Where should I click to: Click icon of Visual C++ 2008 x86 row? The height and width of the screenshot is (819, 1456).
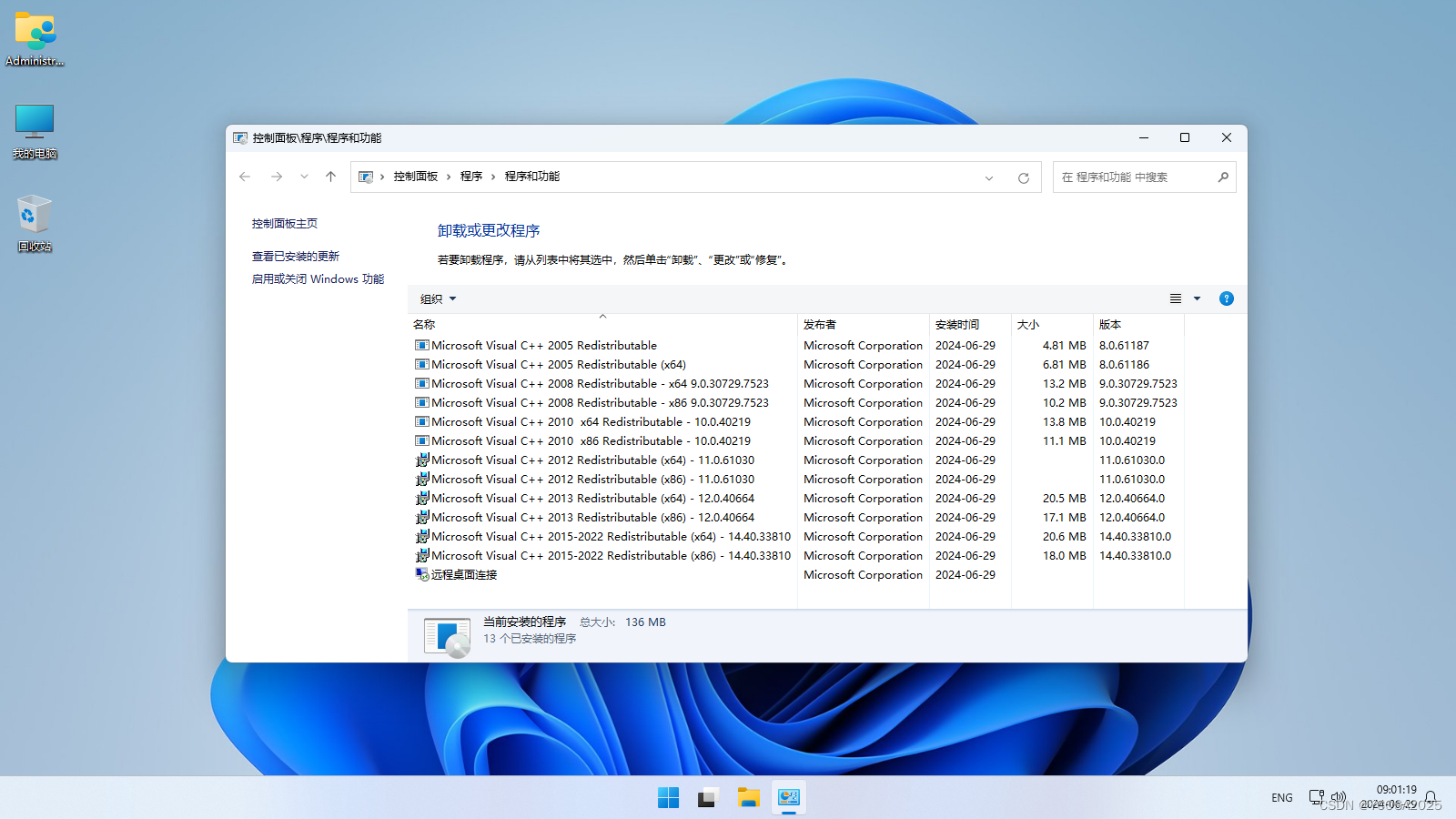422,403
